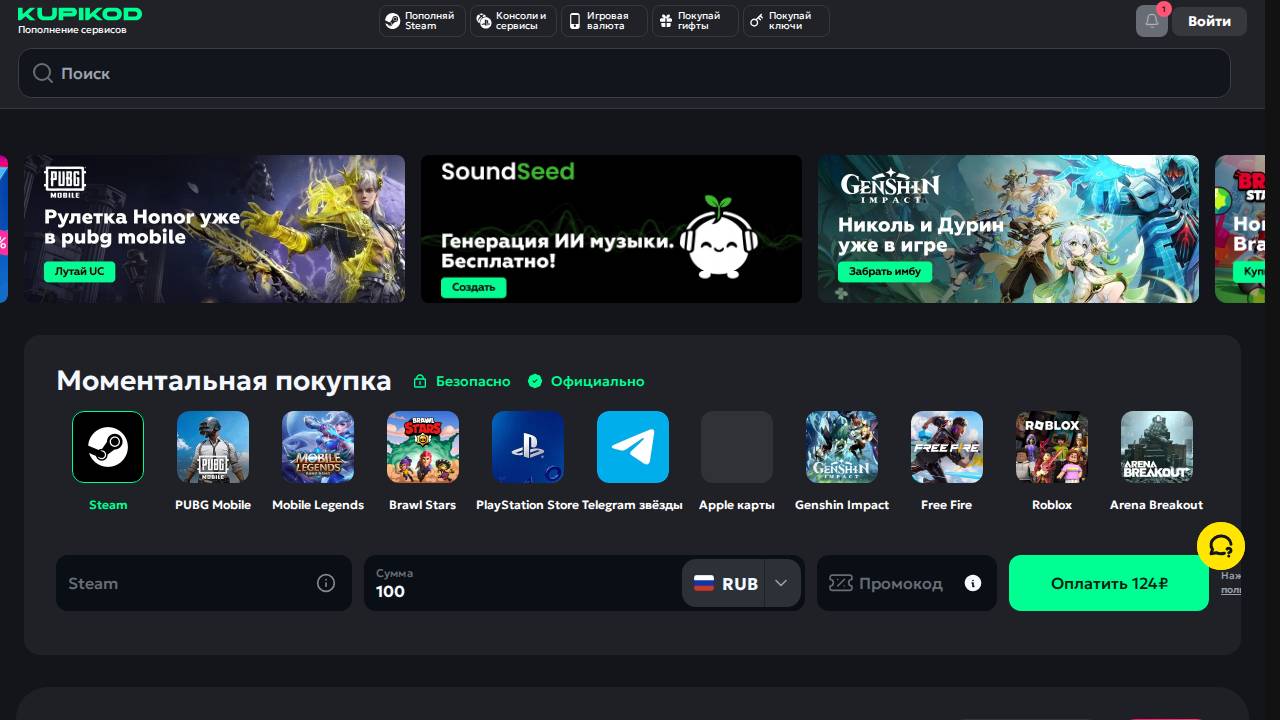Click Забрать имбу on Genshin banner

(x=885, y=271)
